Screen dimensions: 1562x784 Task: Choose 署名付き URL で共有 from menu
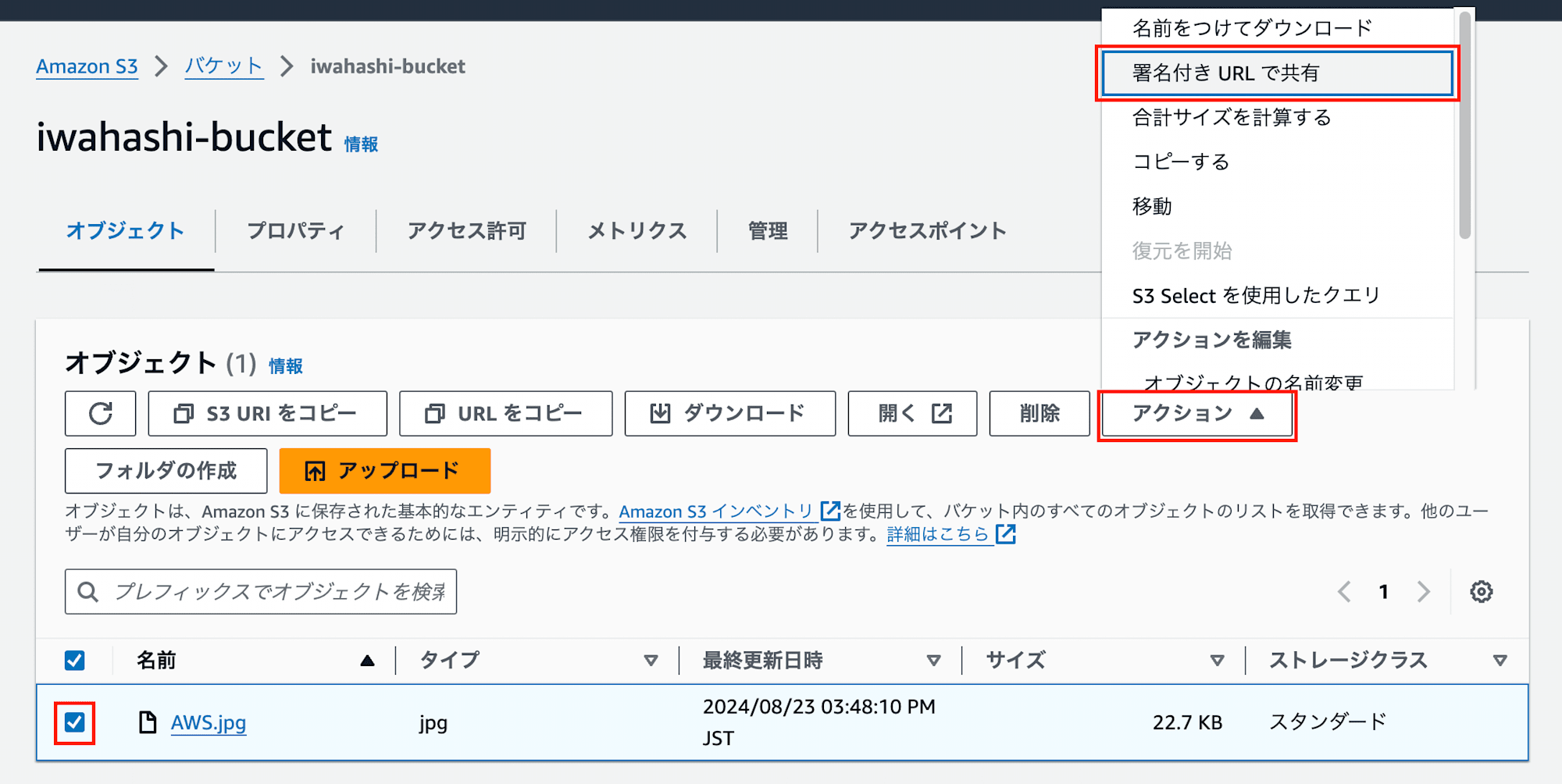click(x=1278, y=73)
